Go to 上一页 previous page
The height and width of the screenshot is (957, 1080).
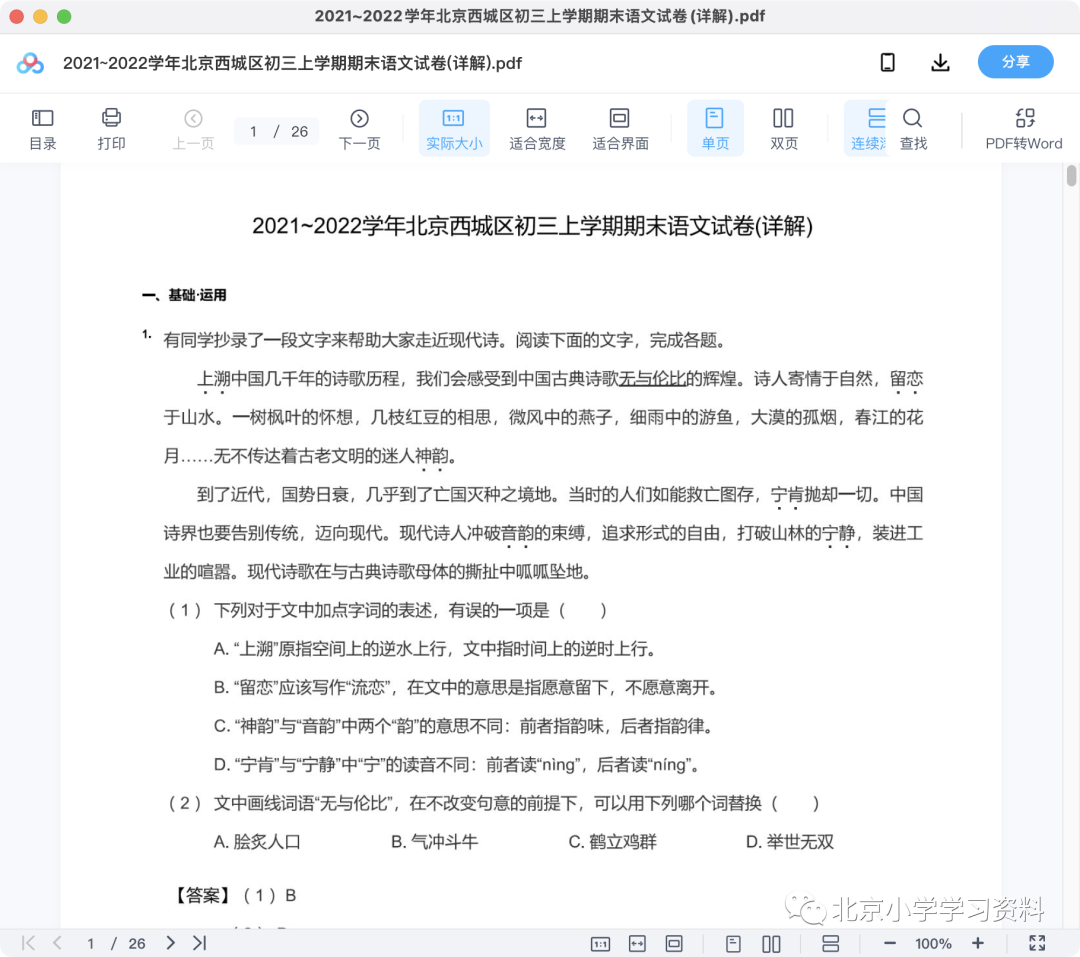coord(194,129)
